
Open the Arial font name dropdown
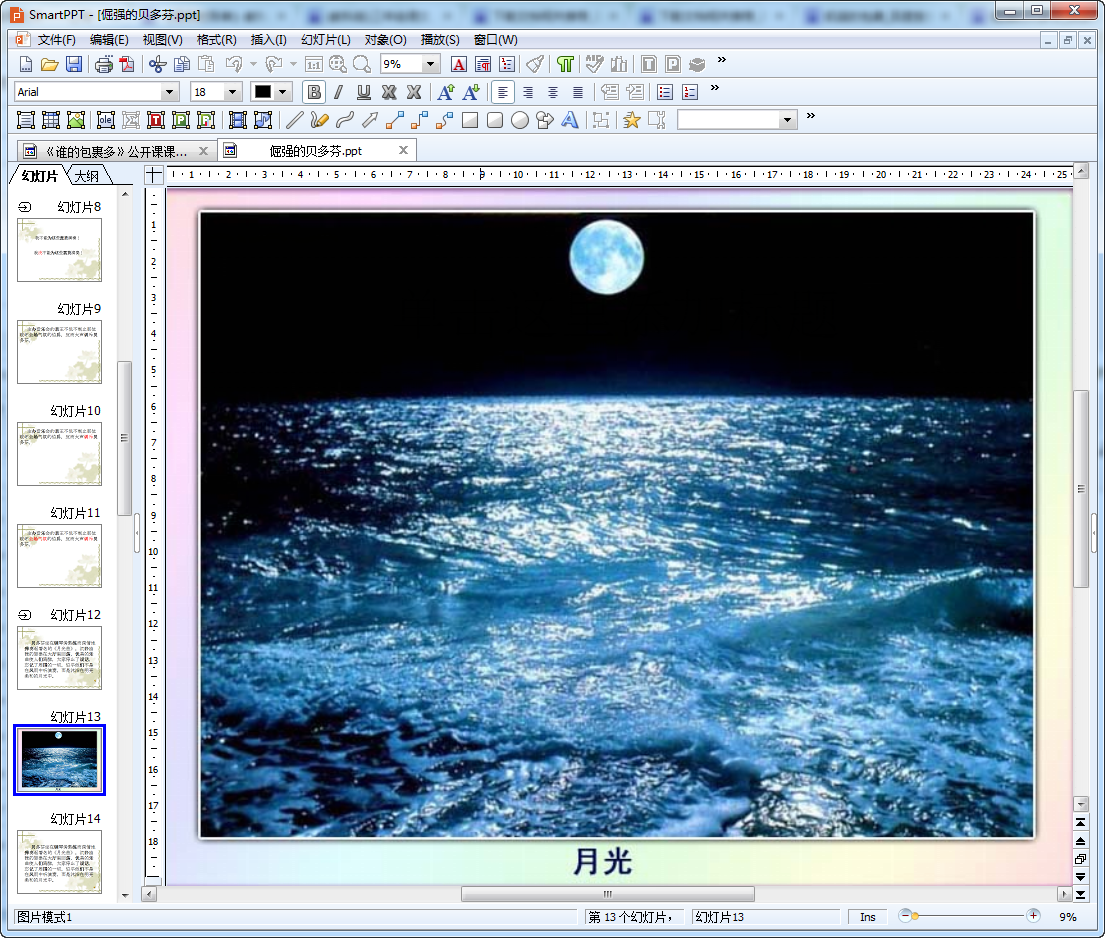coord(169,92)
